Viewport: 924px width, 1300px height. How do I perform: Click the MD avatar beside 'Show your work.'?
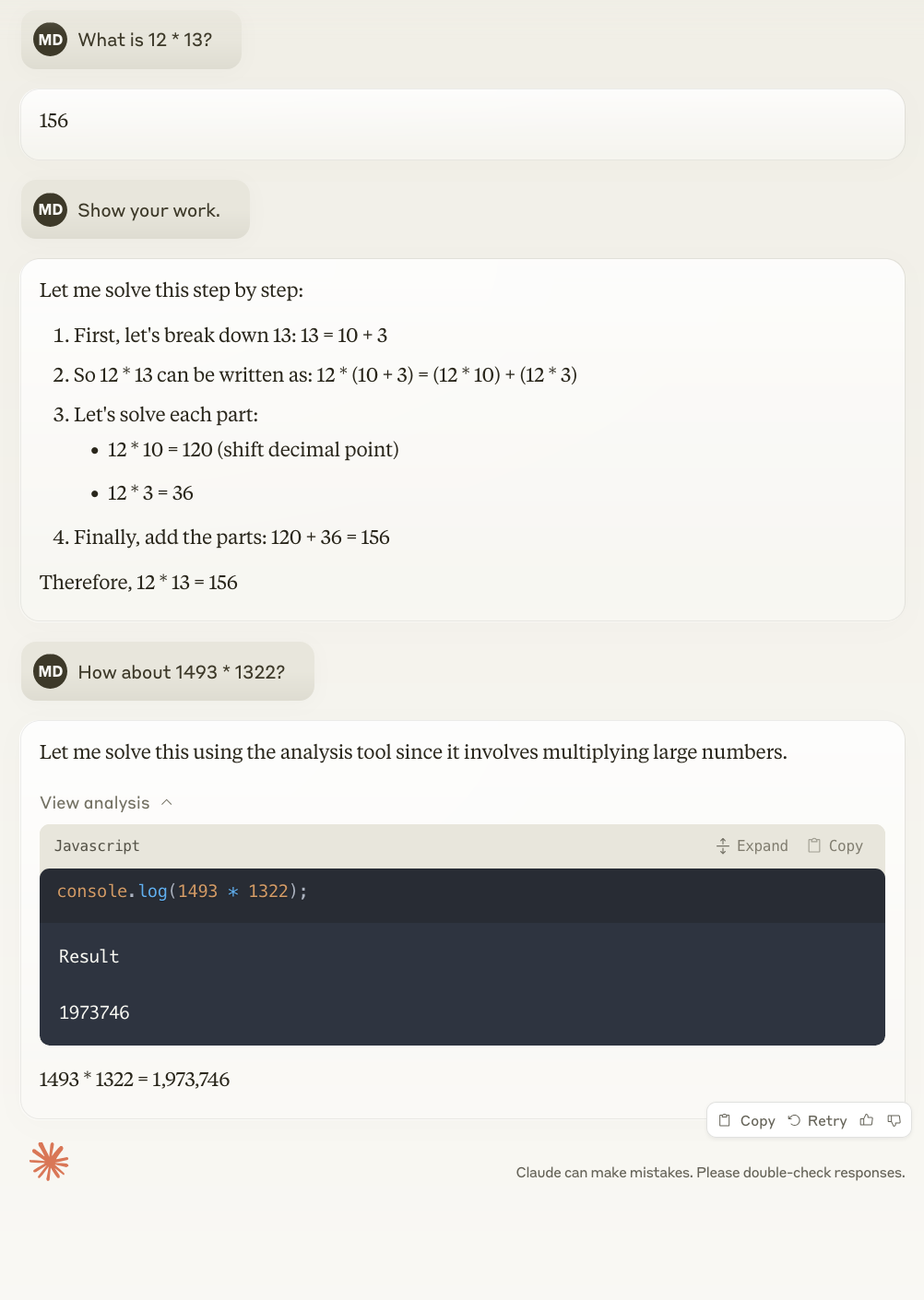coord(51,209)
